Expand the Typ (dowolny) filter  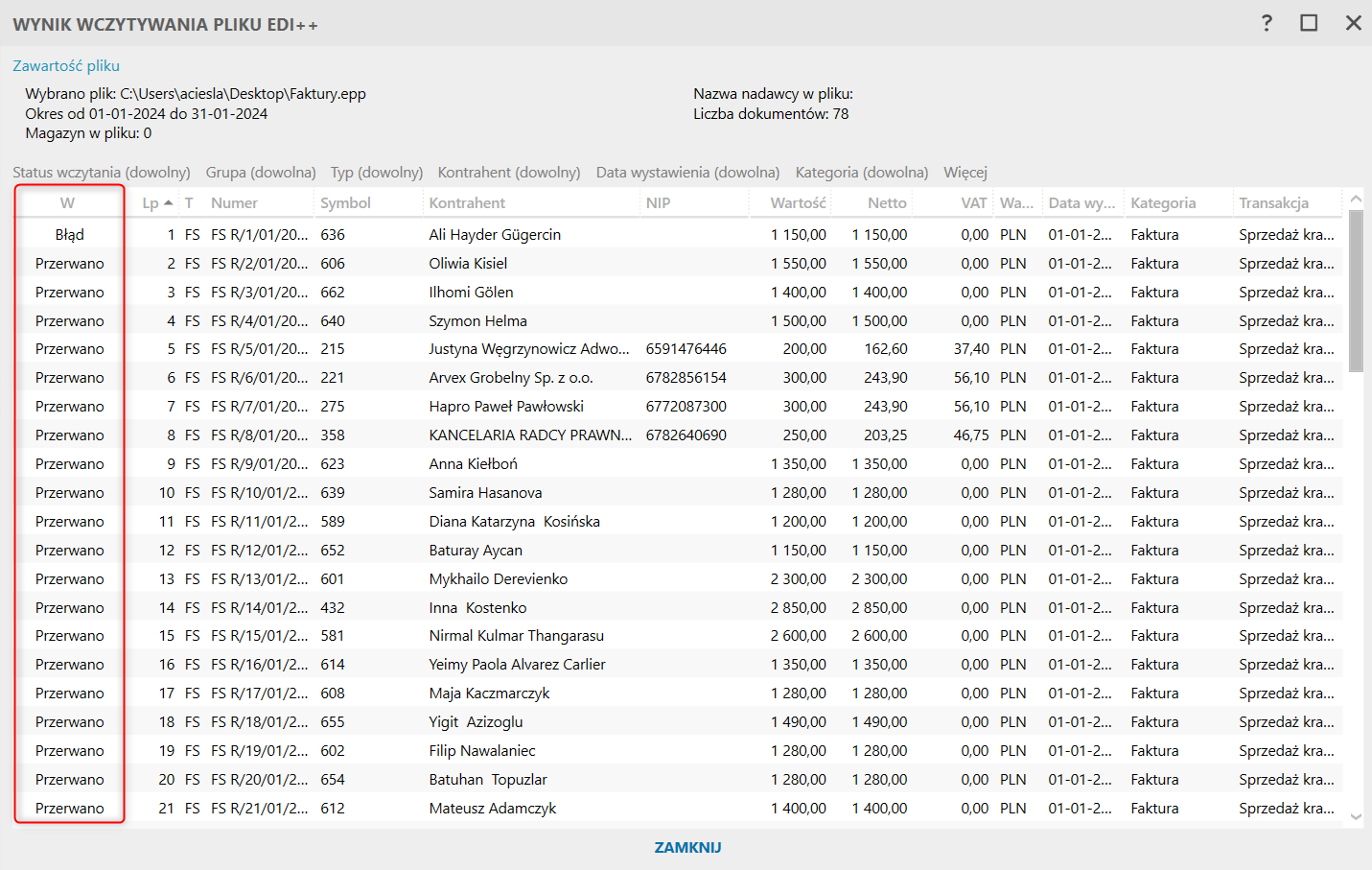pyautogui.click(x=377, y=173)
